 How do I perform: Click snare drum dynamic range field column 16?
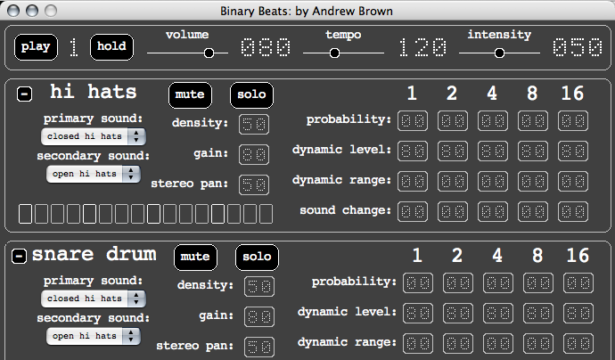coord(579,344)
